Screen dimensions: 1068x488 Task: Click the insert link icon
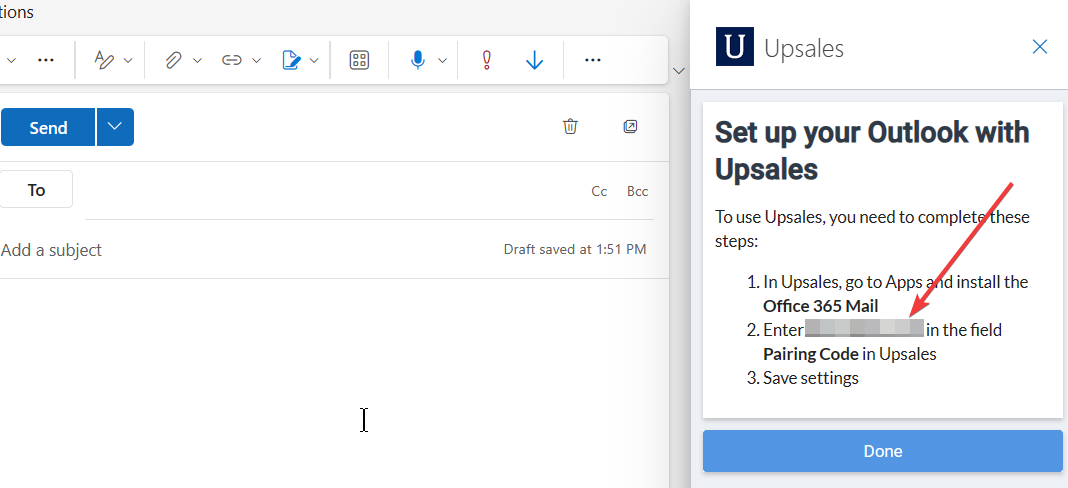coord(232,60)
